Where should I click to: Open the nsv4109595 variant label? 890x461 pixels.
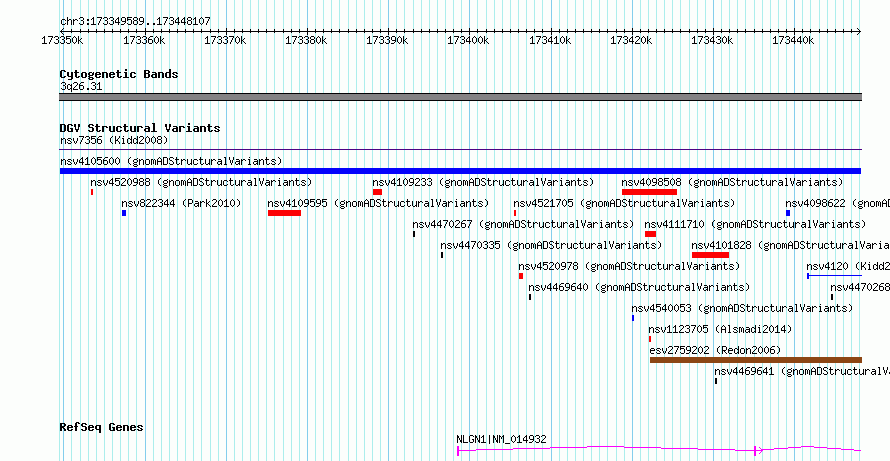click(x=378, y=203)
